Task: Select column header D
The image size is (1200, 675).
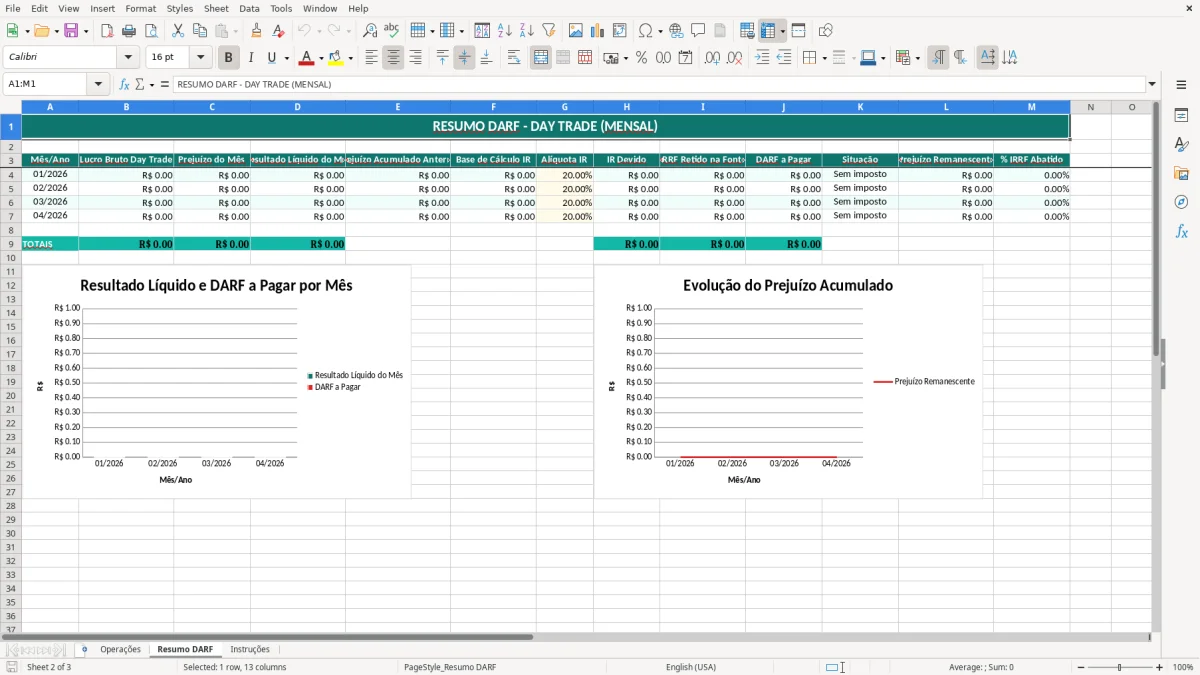Action: tap(297, 107)
